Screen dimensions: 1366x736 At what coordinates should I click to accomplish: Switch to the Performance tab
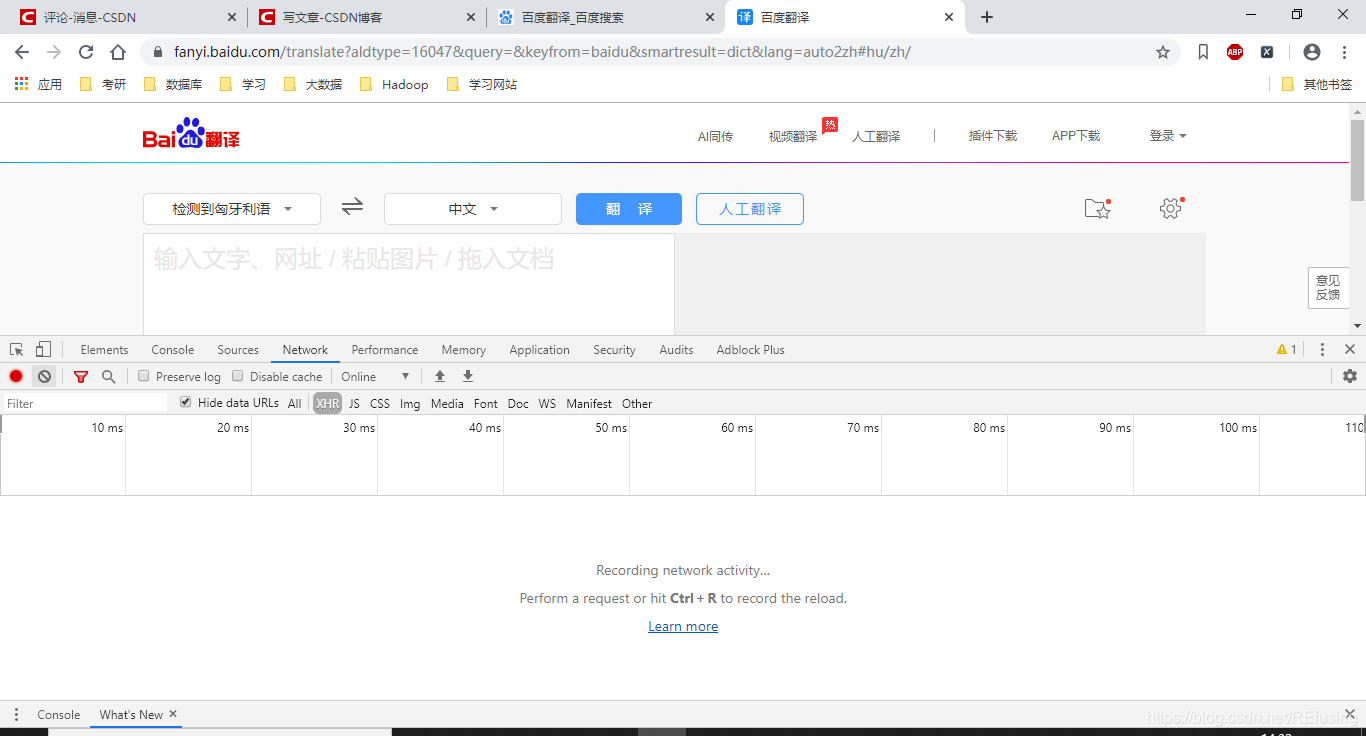tap(385, 349)
